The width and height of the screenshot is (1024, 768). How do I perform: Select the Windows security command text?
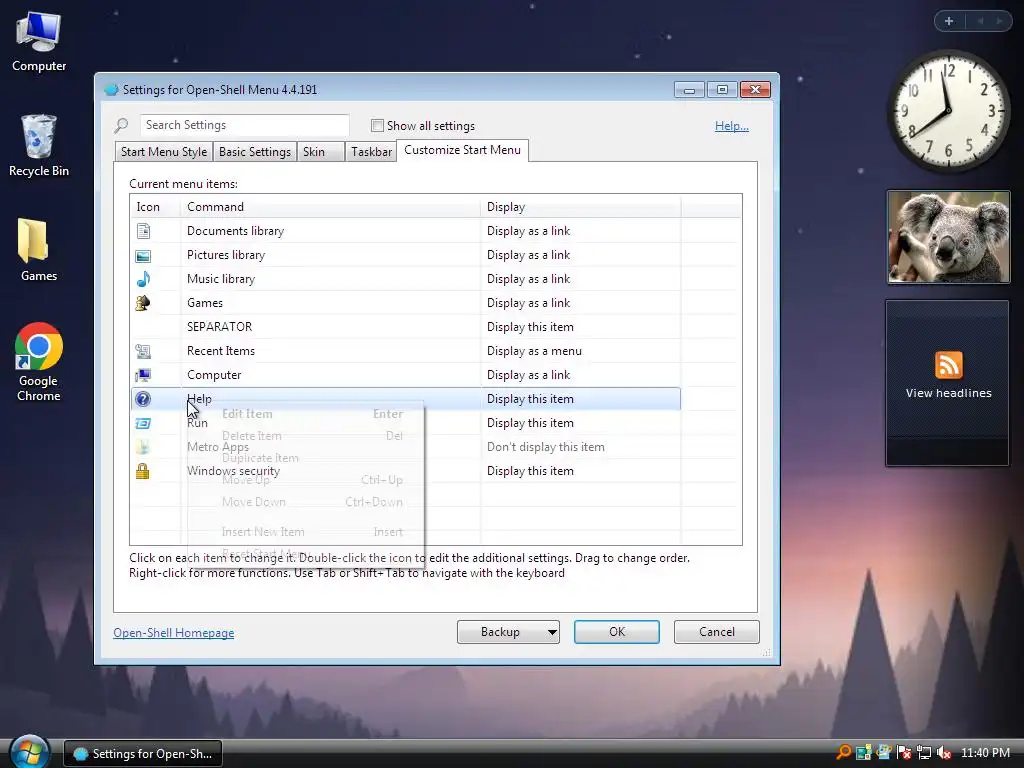[x=233, y=472]
